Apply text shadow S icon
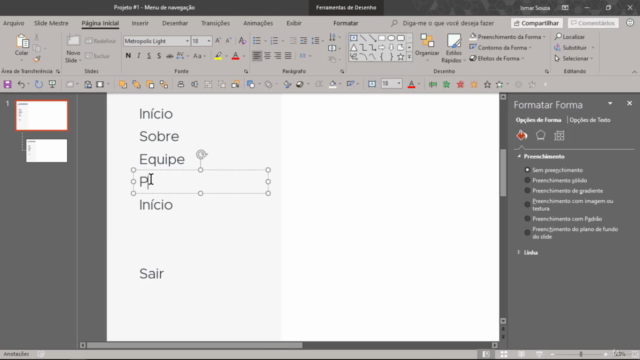 pyautogui.click(x=159, y=56)
